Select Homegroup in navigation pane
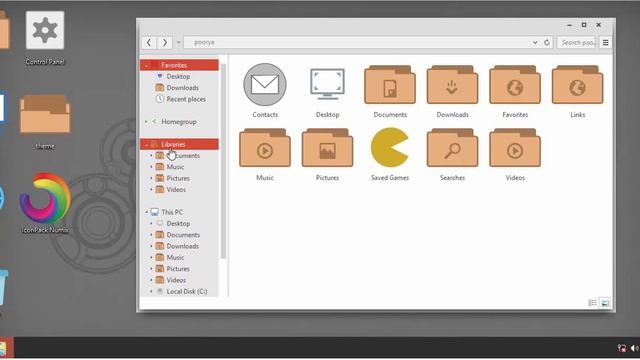This screenshot has width=640, height=360. (178, 122)
